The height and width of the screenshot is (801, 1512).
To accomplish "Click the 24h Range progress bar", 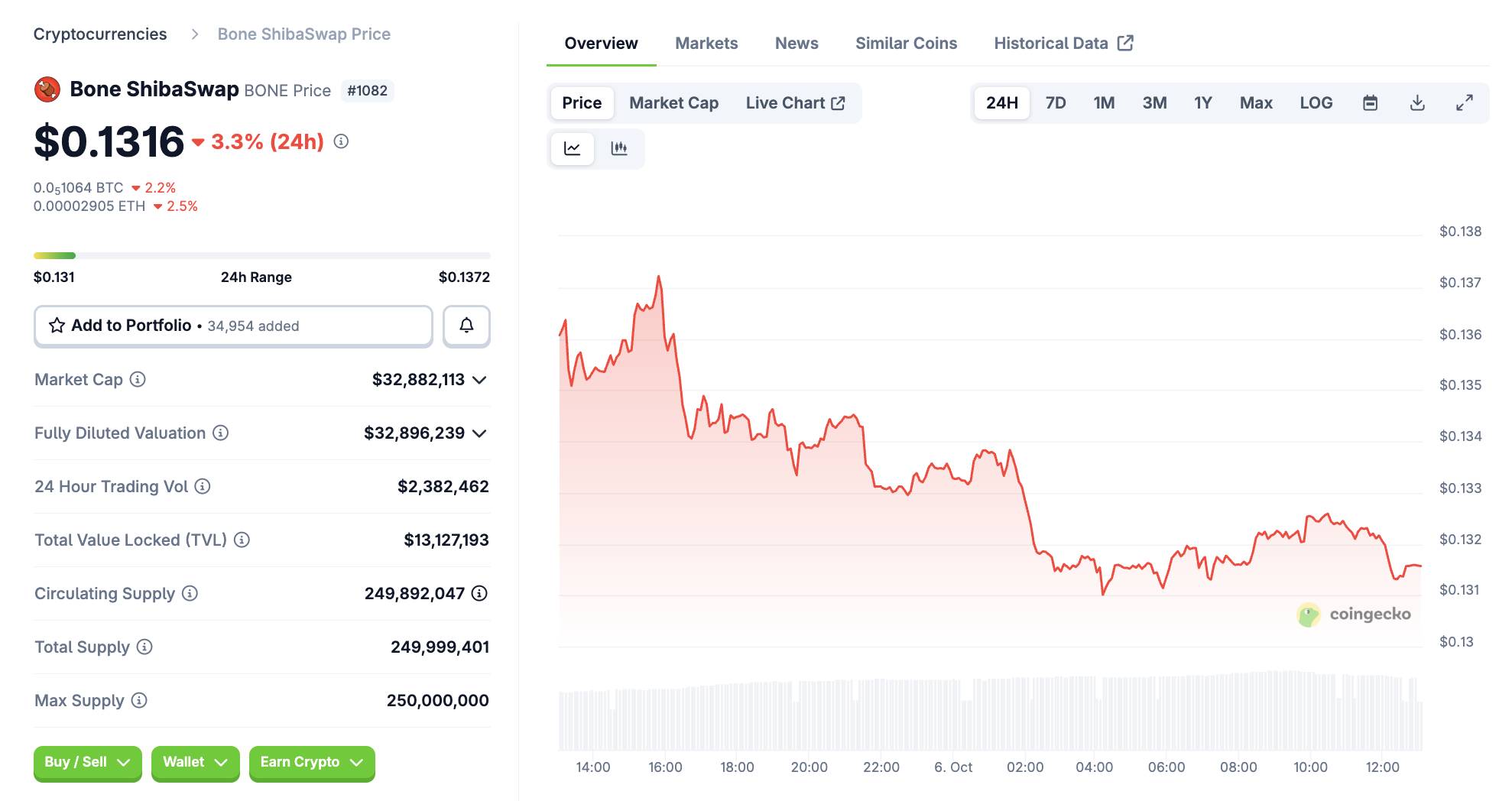I will tap(261, 255).
